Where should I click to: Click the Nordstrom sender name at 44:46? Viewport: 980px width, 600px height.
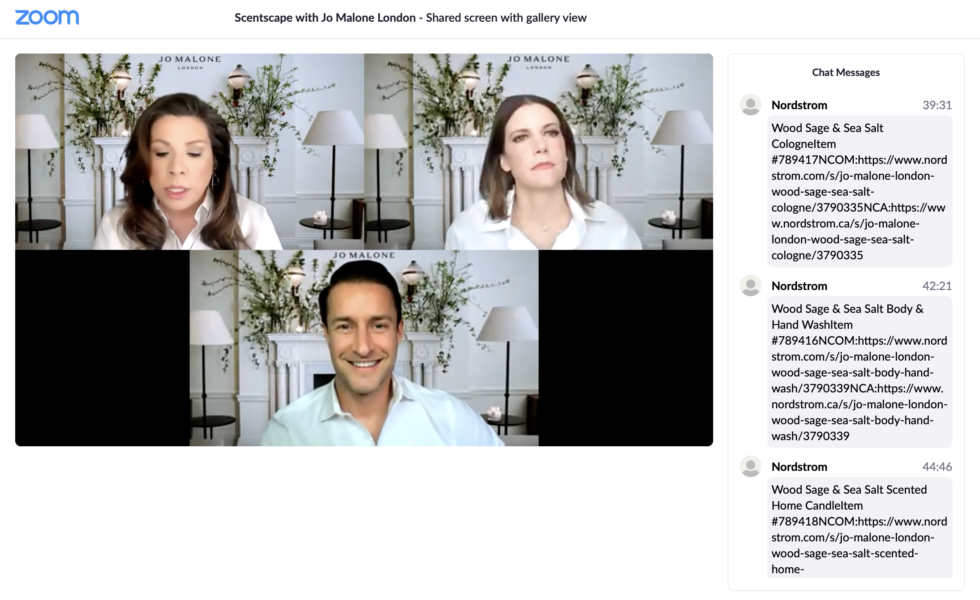pos(799,467)
